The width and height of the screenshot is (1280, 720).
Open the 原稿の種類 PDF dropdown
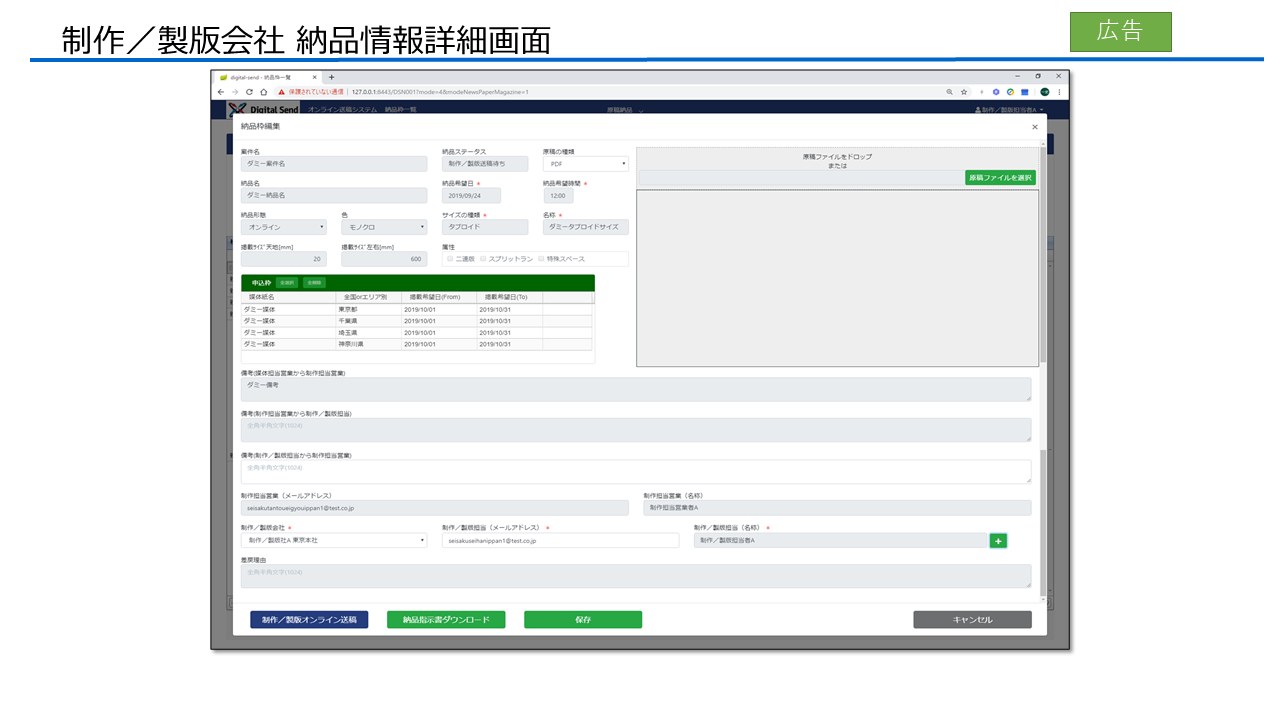(585, 164)
